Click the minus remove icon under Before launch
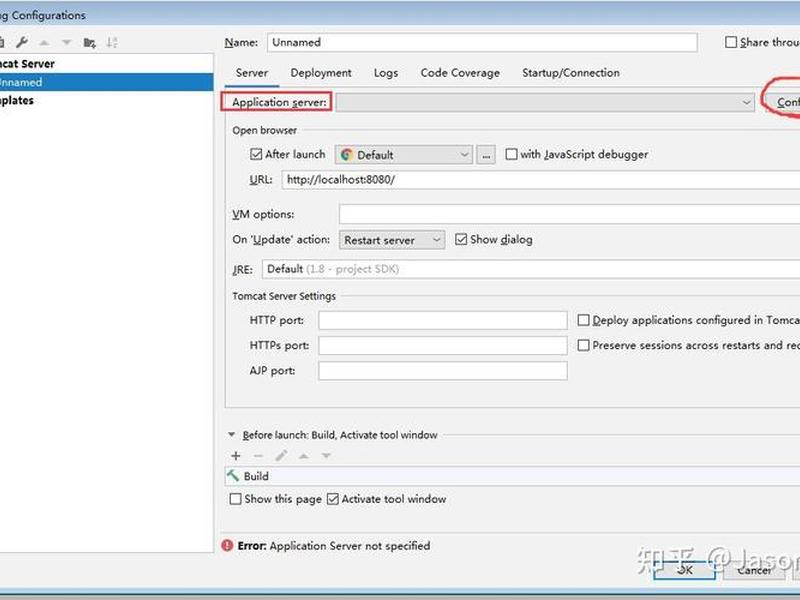 (258, 456)
